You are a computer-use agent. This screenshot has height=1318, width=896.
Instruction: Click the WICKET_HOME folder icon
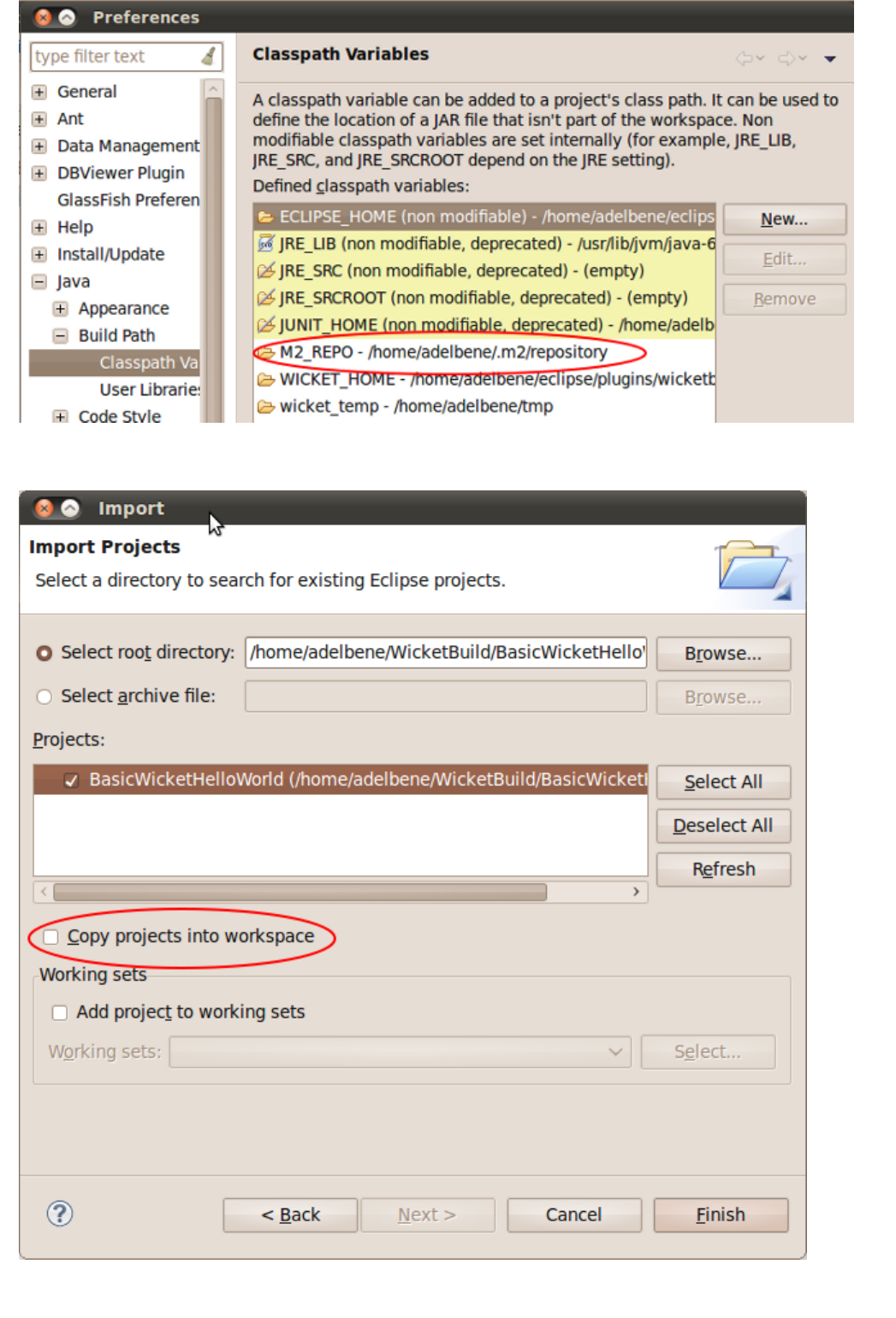[x=266, y=379]
